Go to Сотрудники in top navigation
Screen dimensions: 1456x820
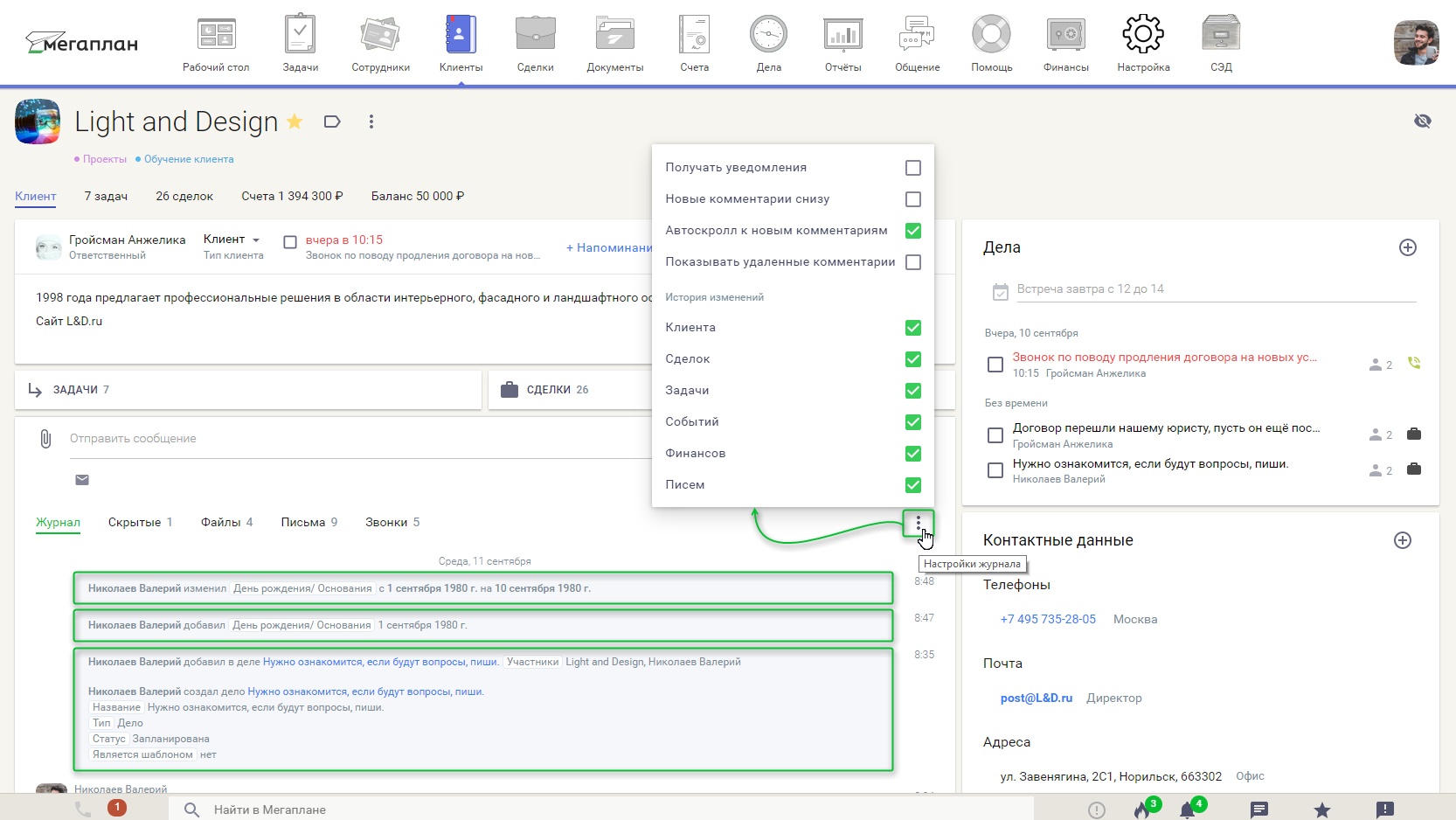[381, 44]
